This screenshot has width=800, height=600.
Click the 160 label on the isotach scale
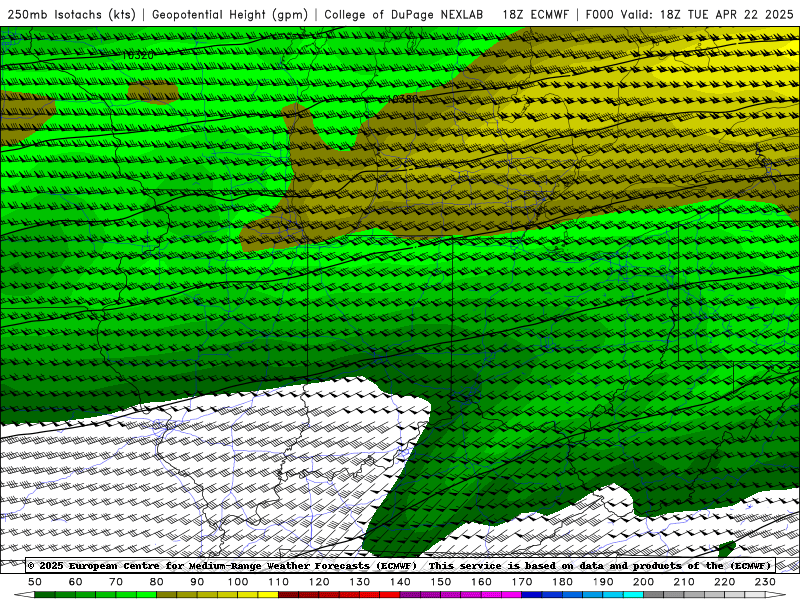(x=481, y=582)
